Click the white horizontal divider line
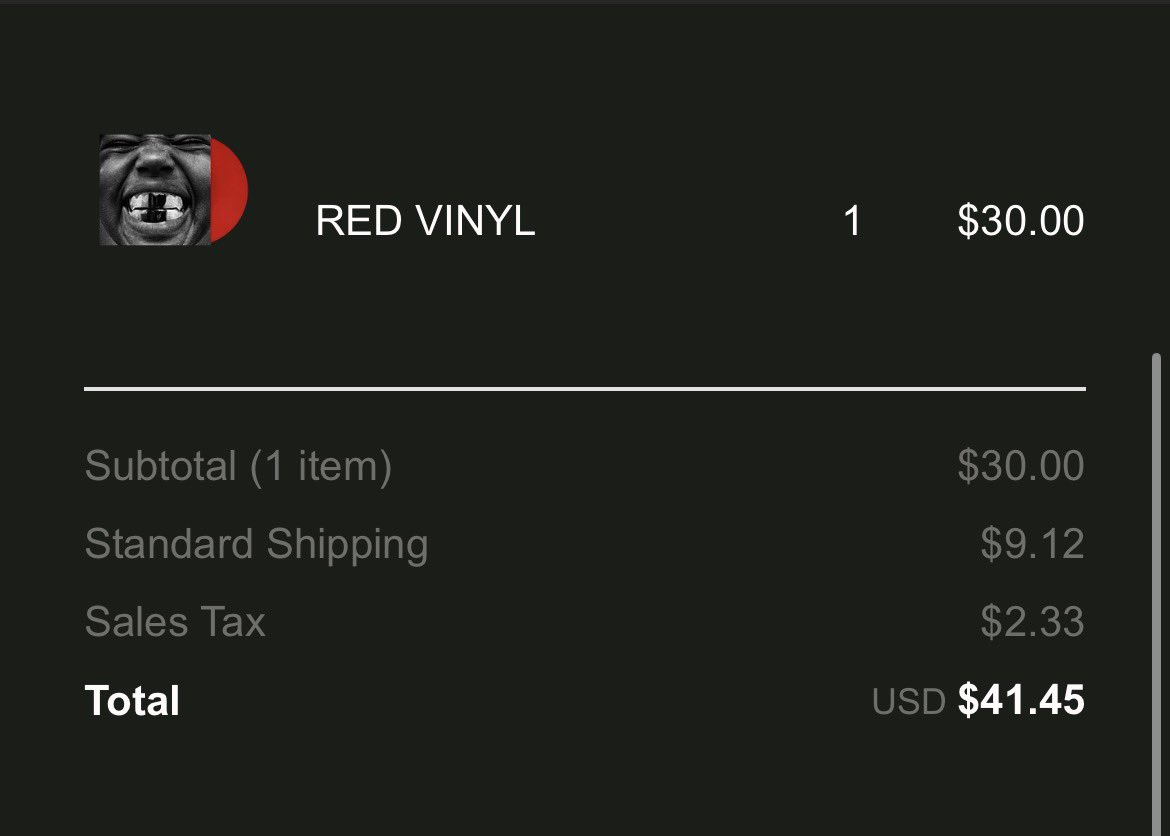Screen dimensions: 1170x836 (x=585, y=389)
